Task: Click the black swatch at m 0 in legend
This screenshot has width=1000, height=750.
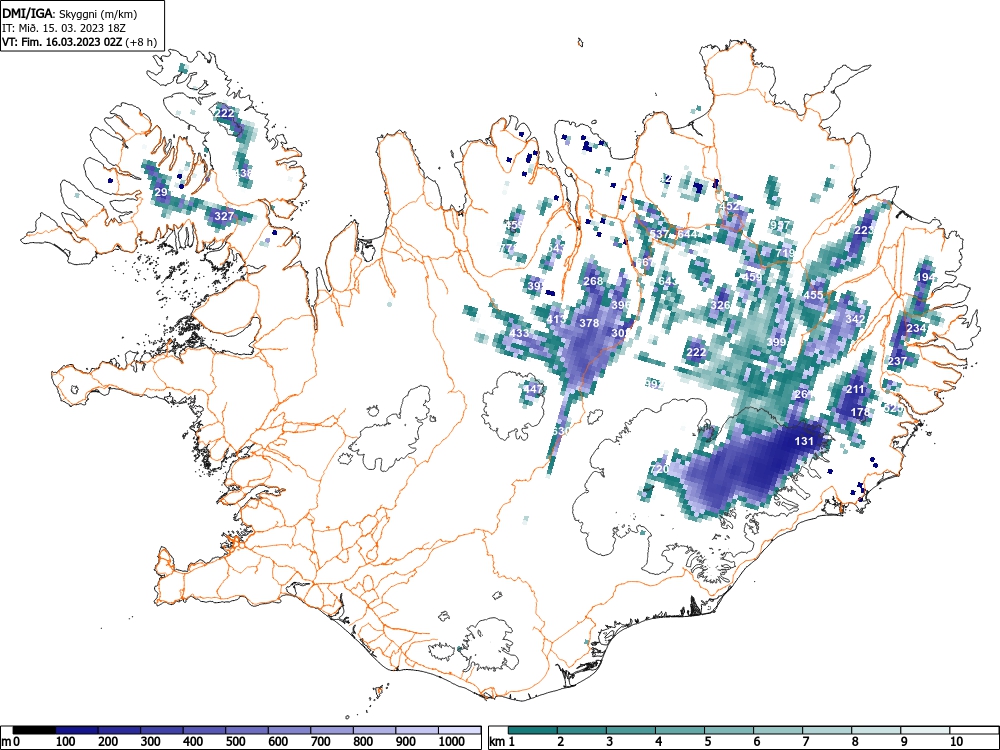Action: tap(34, 730)
